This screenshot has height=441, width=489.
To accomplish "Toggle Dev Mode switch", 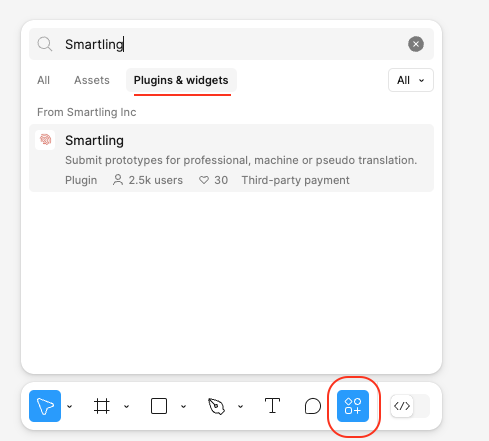I will click(x=410, y=406).
